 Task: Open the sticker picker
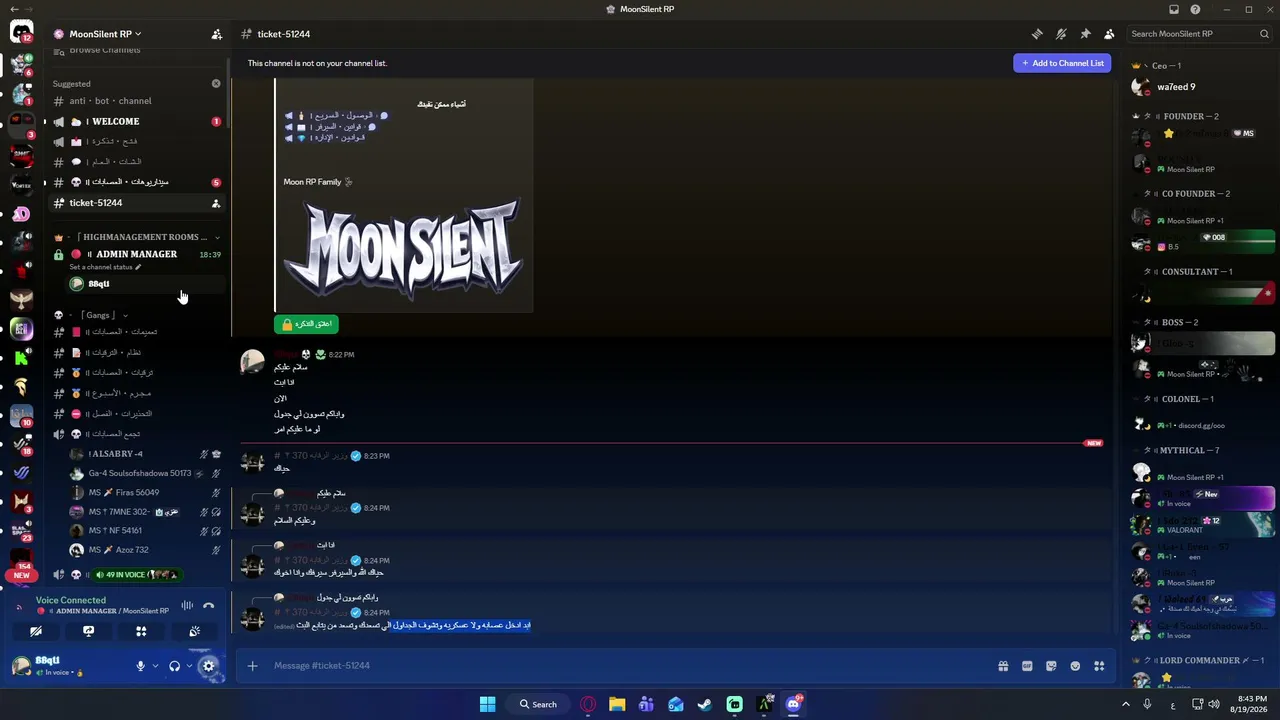tap(1051, 666)
